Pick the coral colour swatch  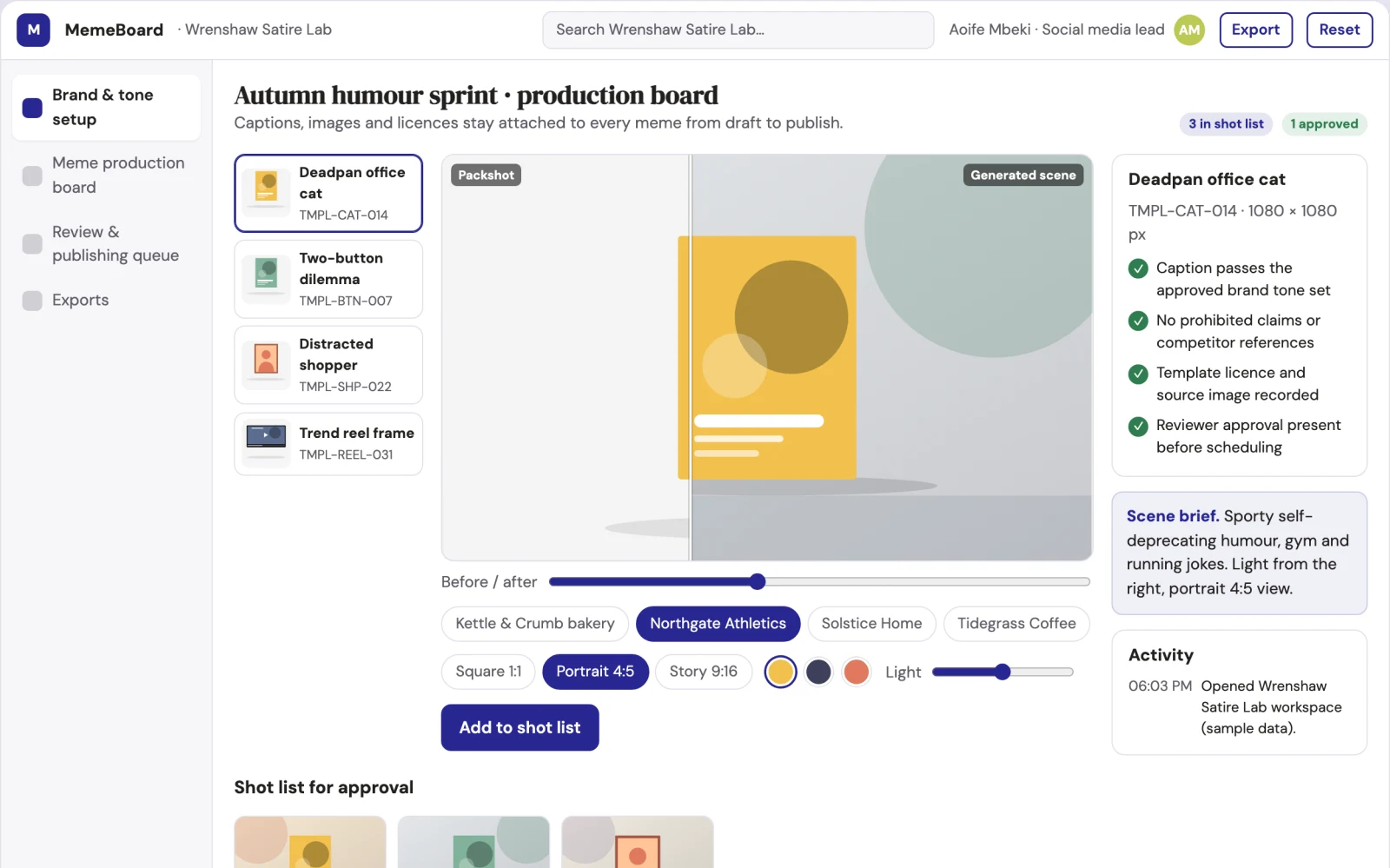857,672
